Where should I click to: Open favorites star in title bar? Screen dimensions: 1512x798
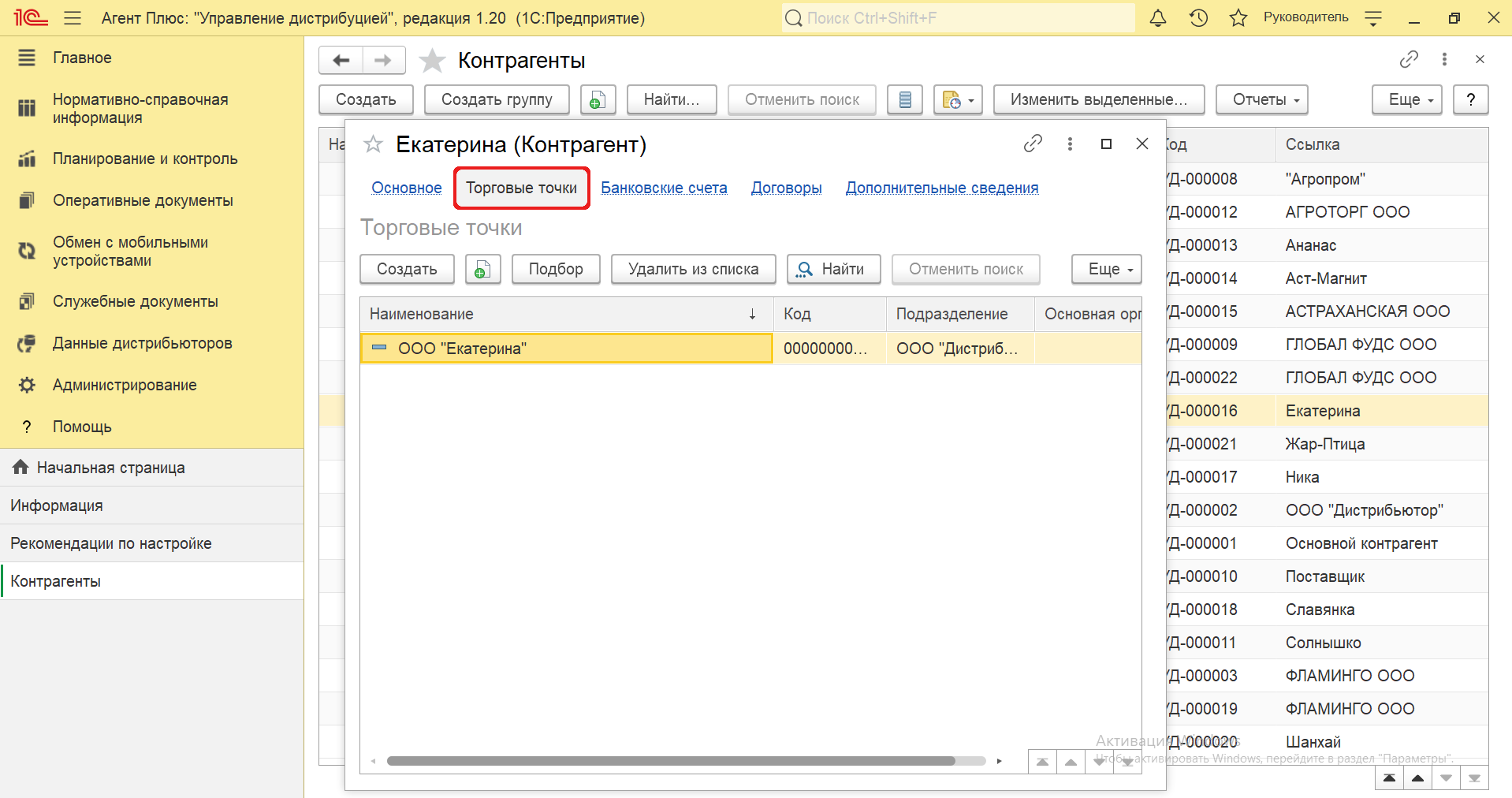pyautogui.click(x=1238, y=17)
